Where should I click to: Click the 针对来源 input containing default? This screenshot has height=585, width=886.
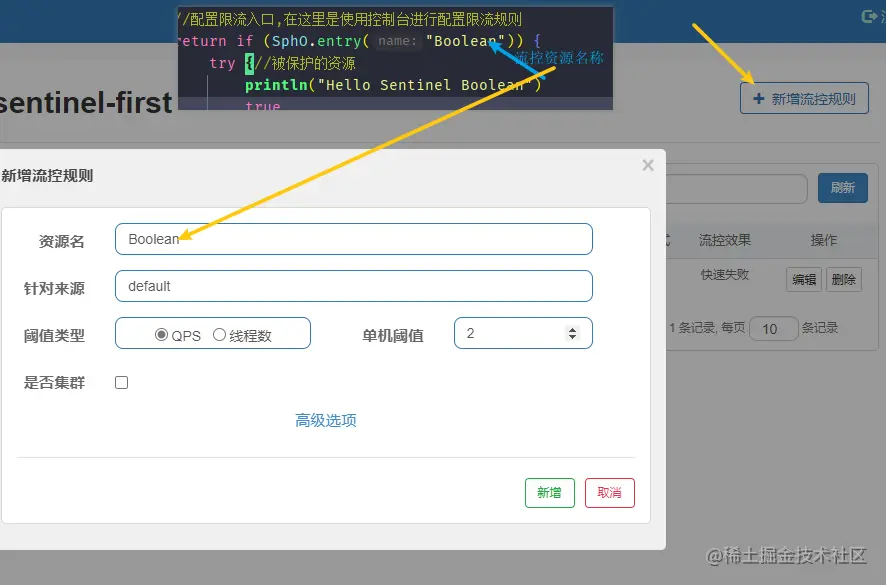[354, 286]
